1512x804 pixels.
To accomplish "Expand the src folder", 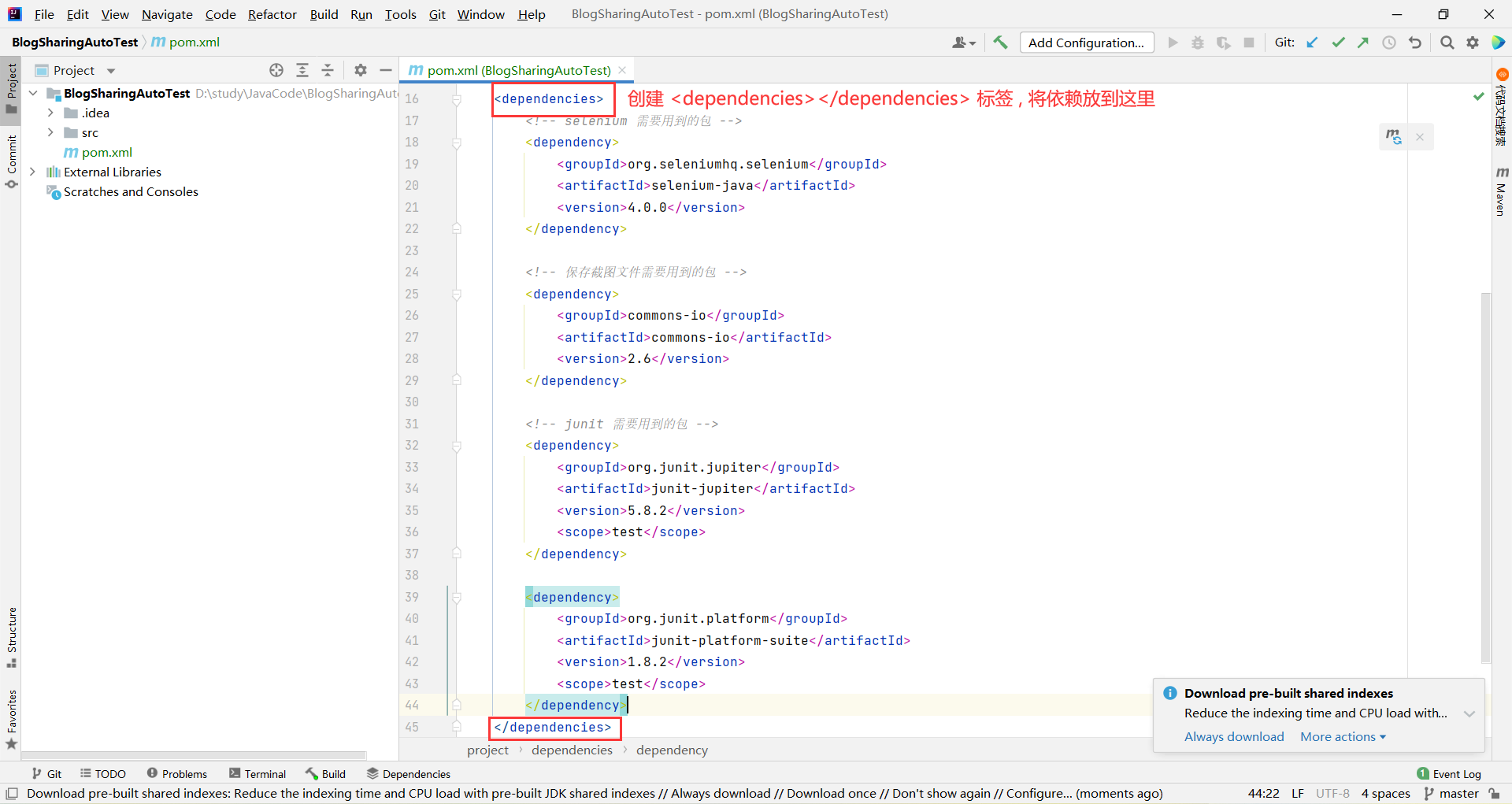I will coord(50,132).
